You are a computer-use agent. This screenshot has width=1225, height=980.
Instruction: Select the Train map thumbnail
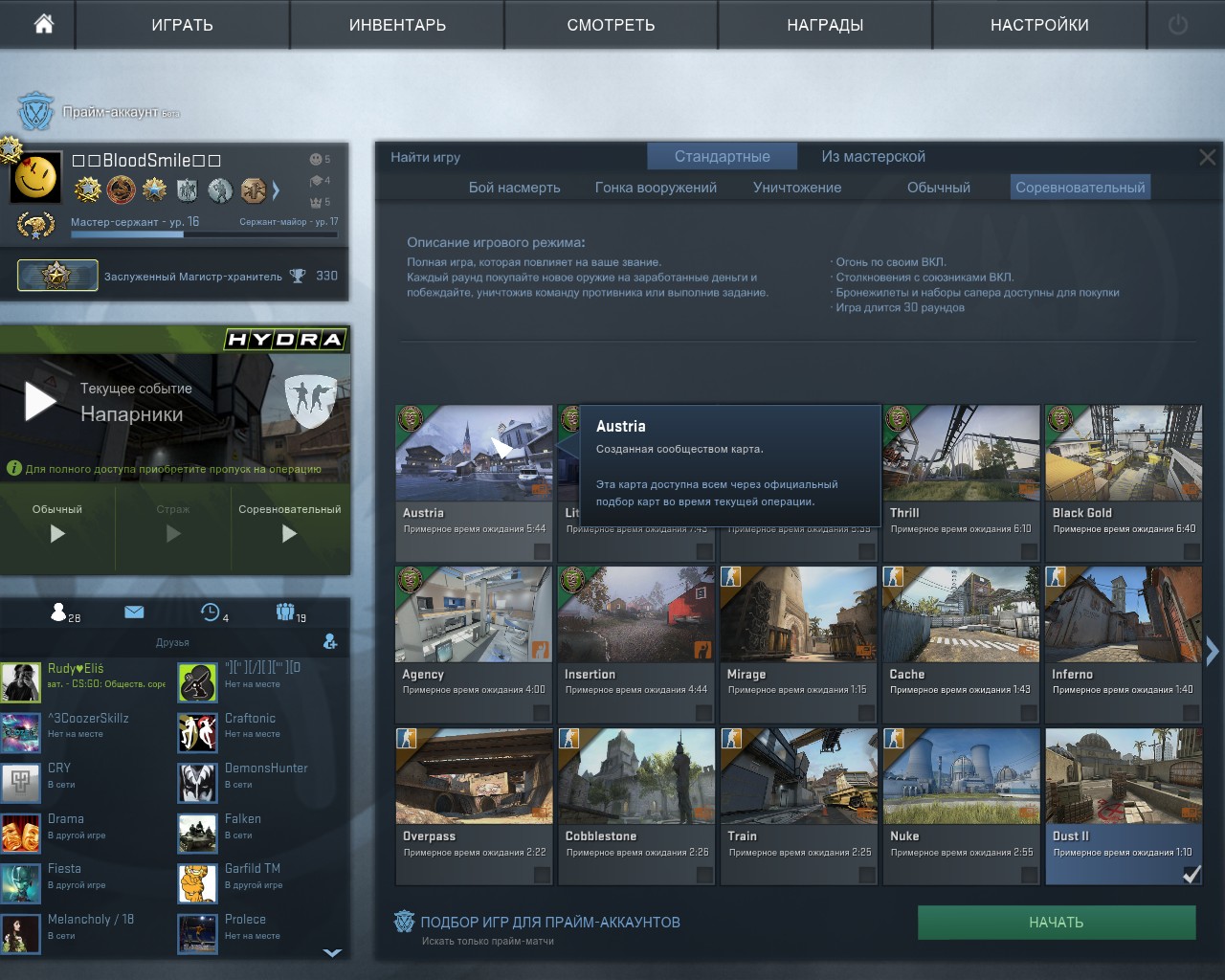[798, 775]
